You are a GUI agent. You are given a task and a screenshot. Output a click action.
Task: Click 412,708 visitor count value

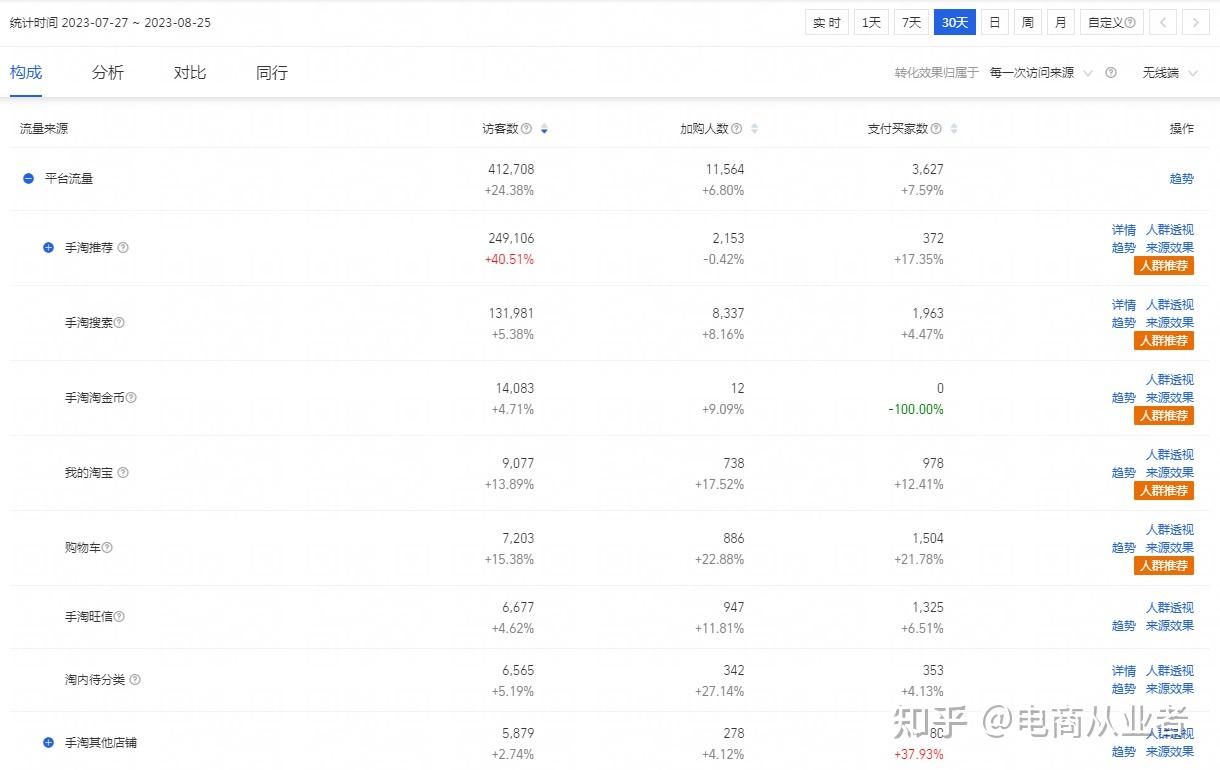[x=511, y=169]
